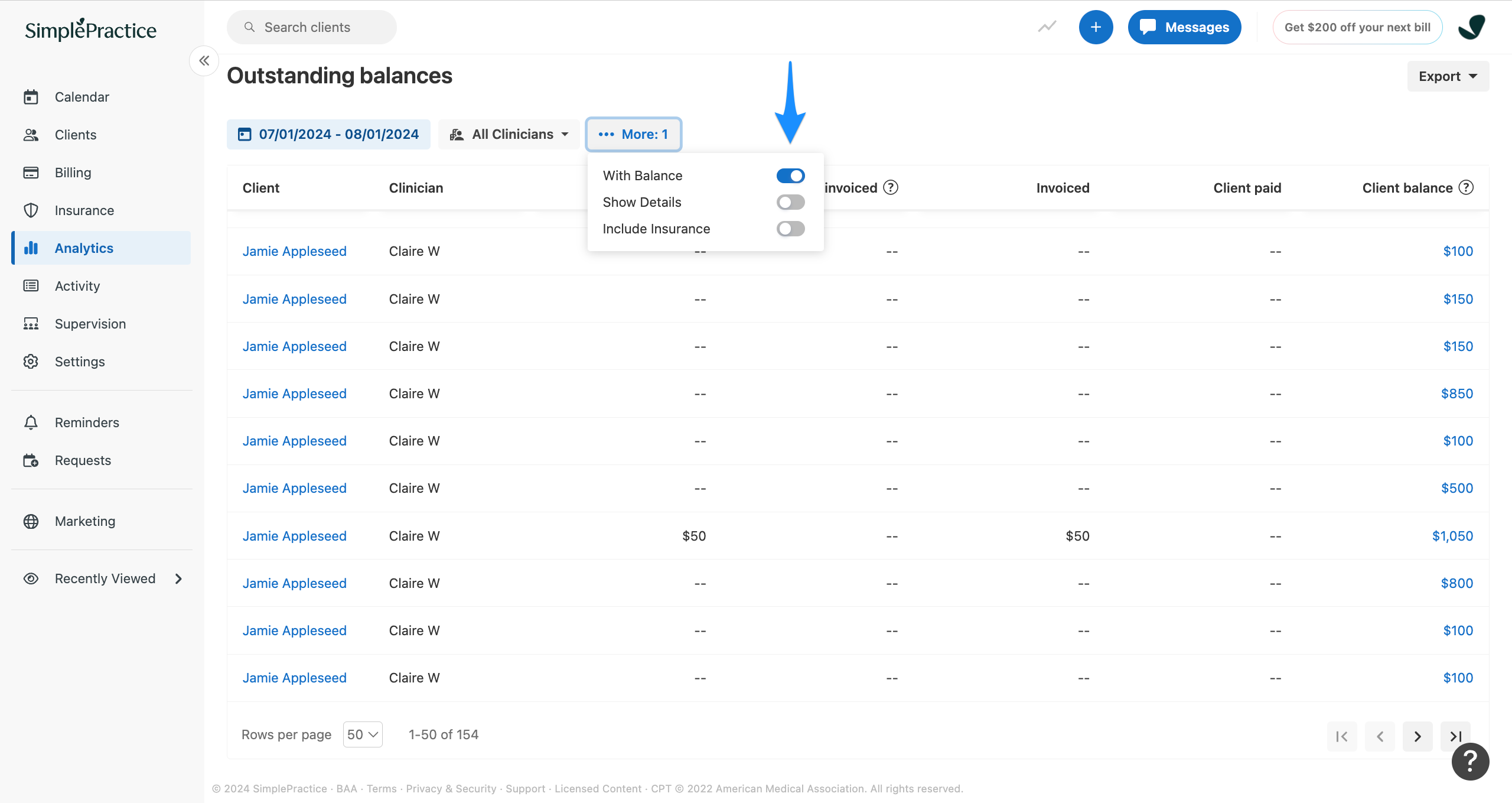The width and height of the screenshot is (1512, 803).
Task: Click the Uninvoiced info help icon
Action: (891, 188)
